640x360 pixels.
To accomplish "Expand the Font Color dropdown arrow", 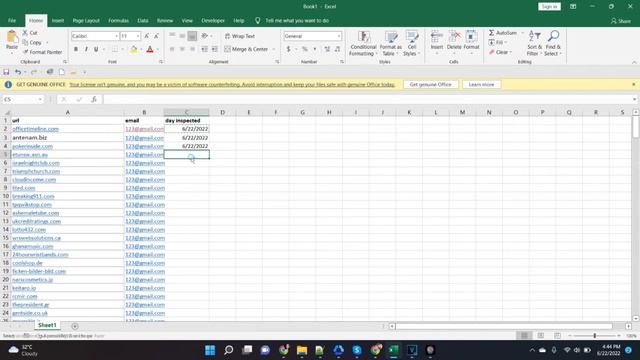I will point(158,49).
